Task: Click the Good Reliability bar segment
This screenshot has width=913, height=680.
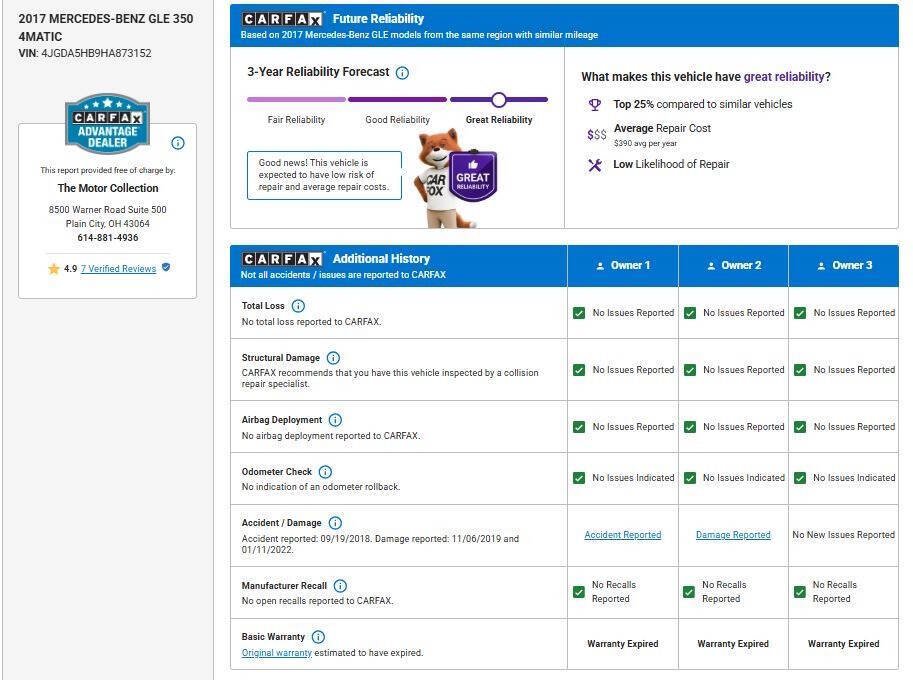Action: [397, 100]
